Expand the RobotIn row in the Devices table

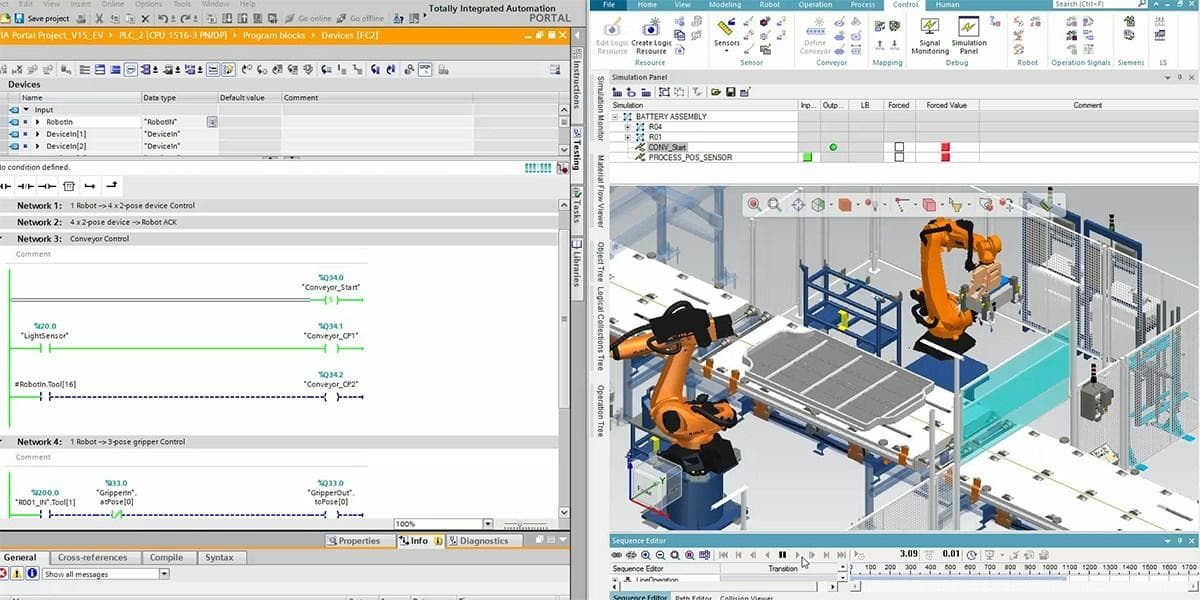click(37, 122)
